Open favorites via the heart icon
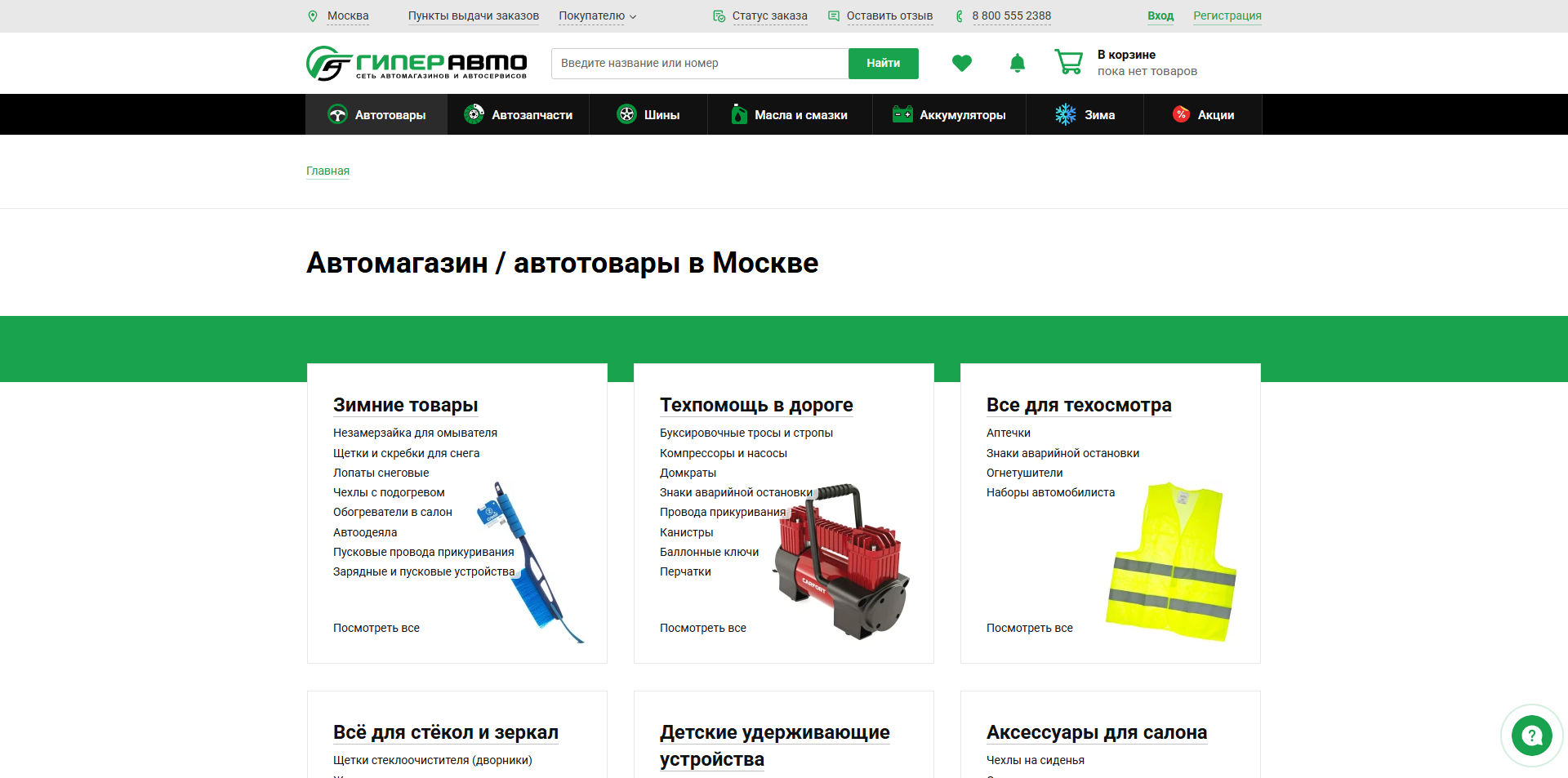 [x=962, y=63]
